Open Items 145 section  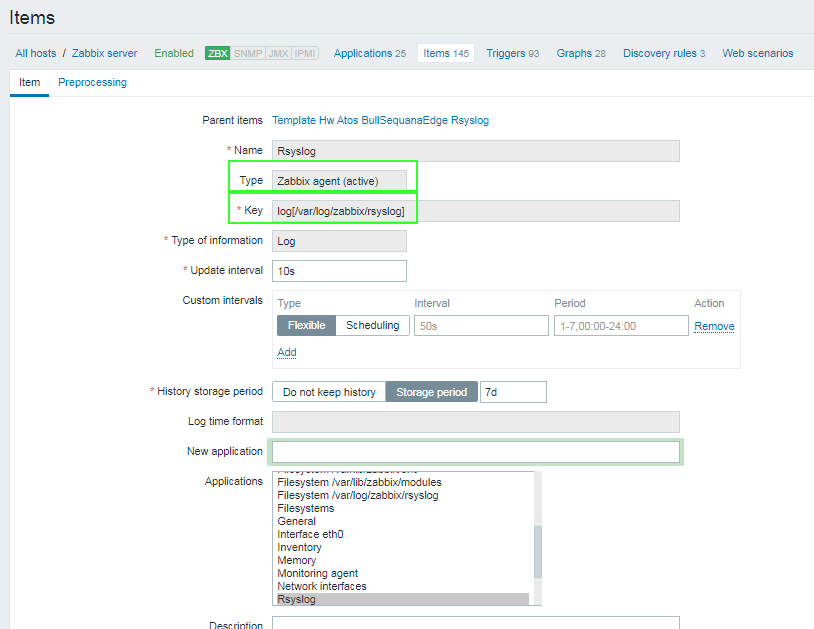[446, 53]
